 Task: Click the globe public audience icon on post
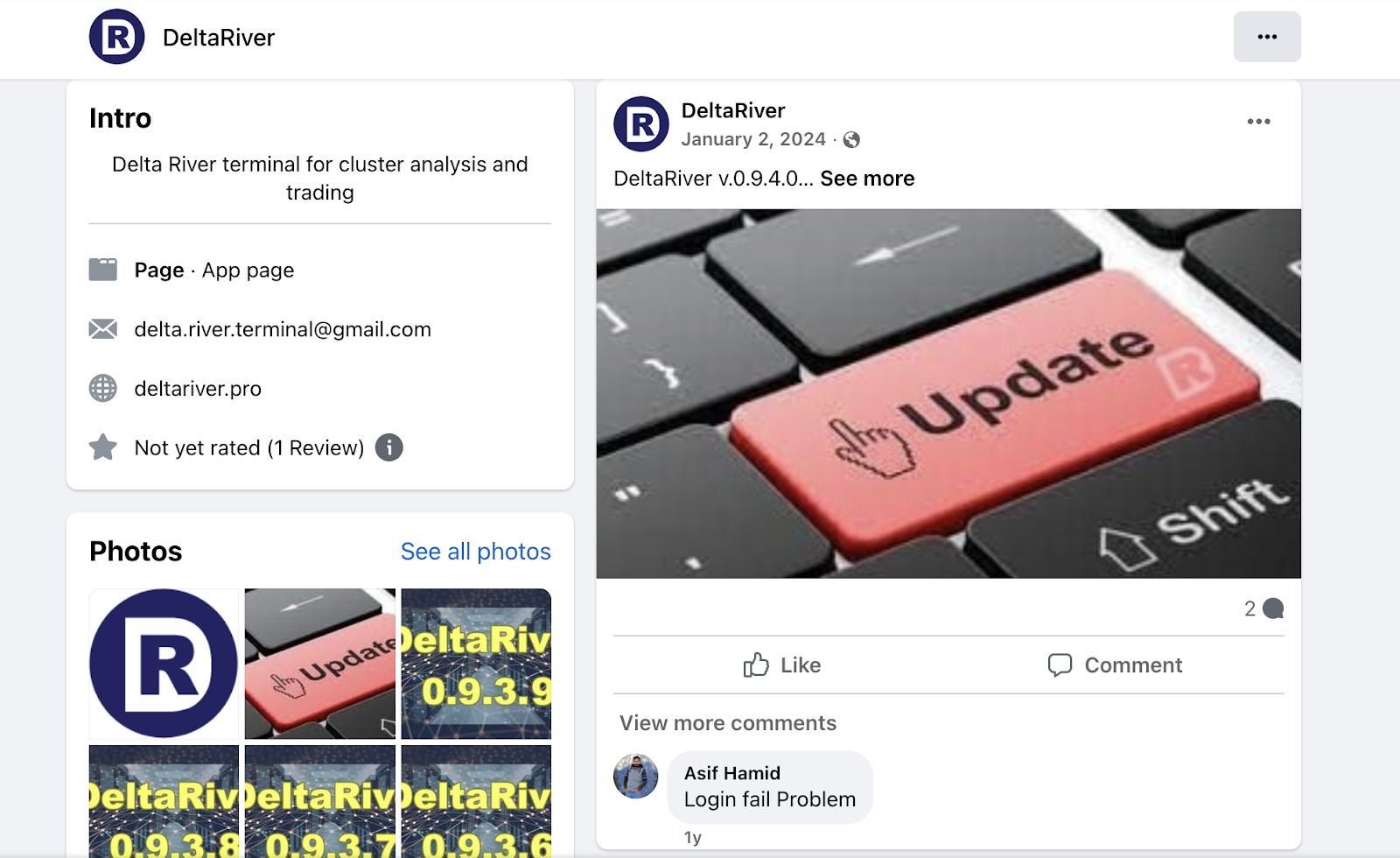click(x=851, y=140)
